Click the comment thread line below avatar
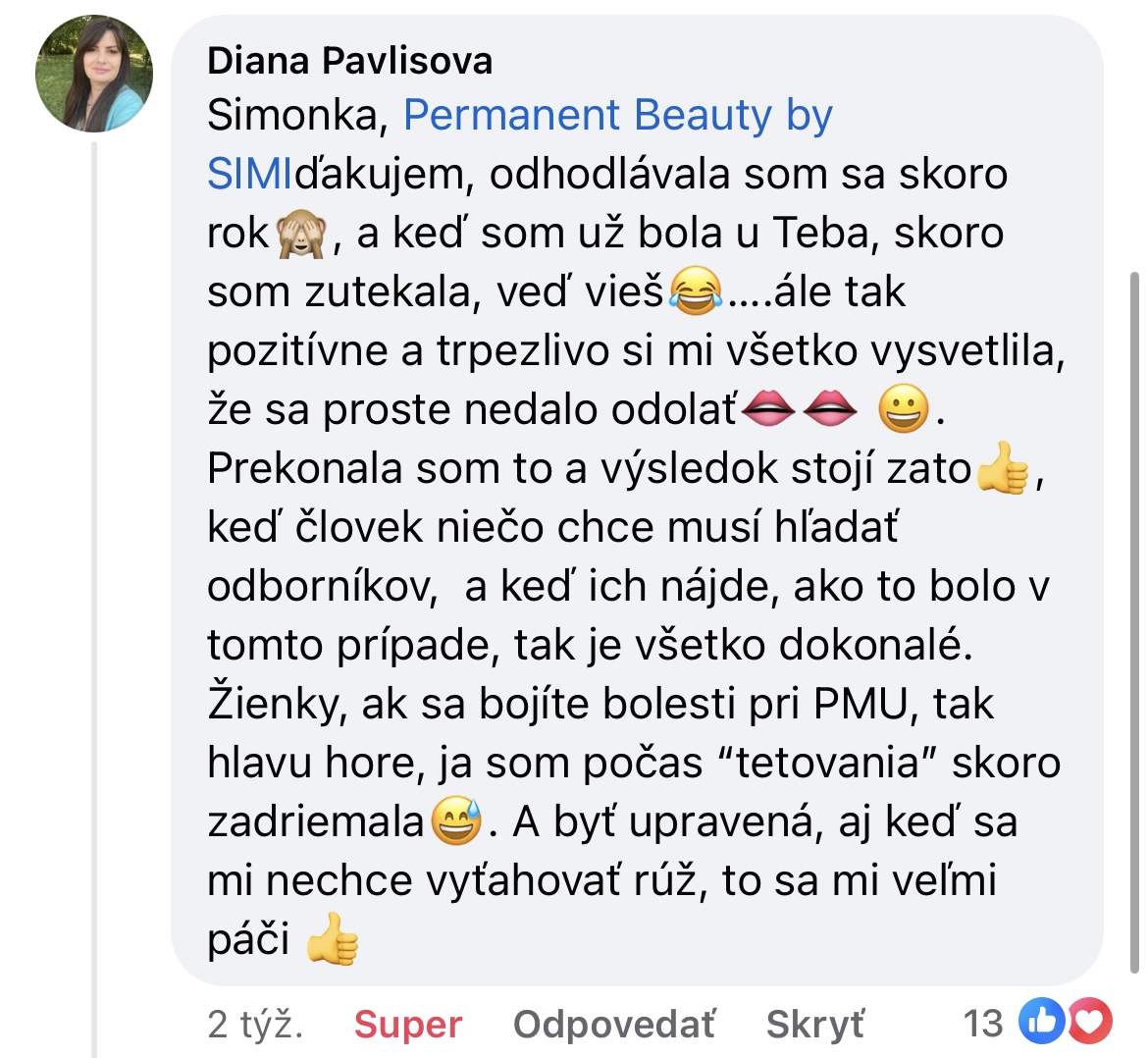The image size is (1148, 1058). click(94, 599)
